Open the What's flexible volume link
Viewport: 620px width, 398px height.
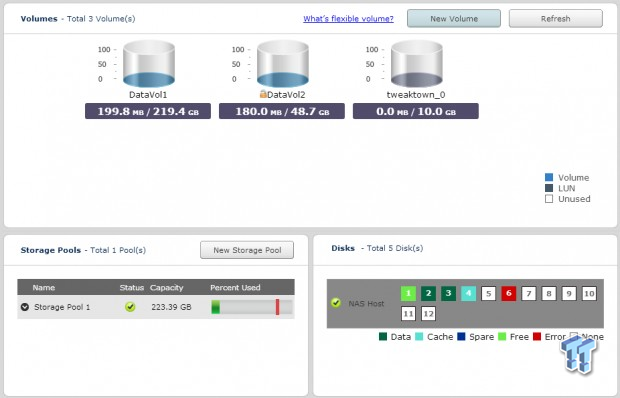click(348, 19)
